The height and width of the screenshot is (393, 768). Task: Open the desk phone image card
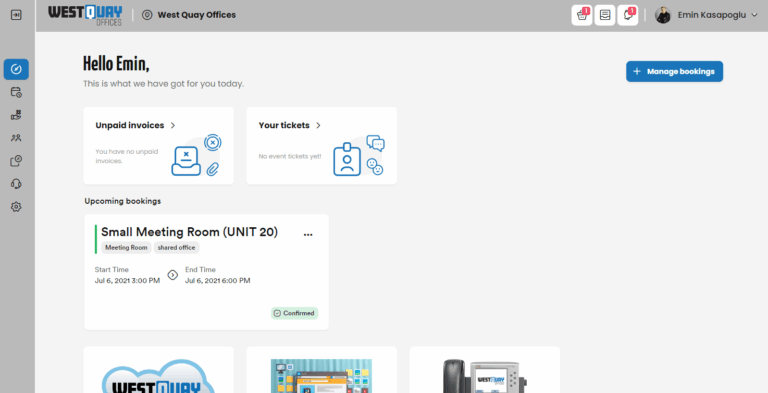click(x=484, y=370)
